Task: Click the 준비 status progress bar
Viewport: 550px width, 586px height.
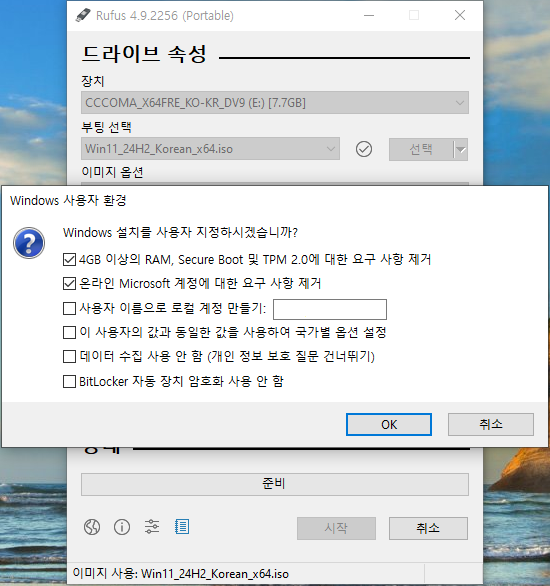Action: click(x=275, y=484)
